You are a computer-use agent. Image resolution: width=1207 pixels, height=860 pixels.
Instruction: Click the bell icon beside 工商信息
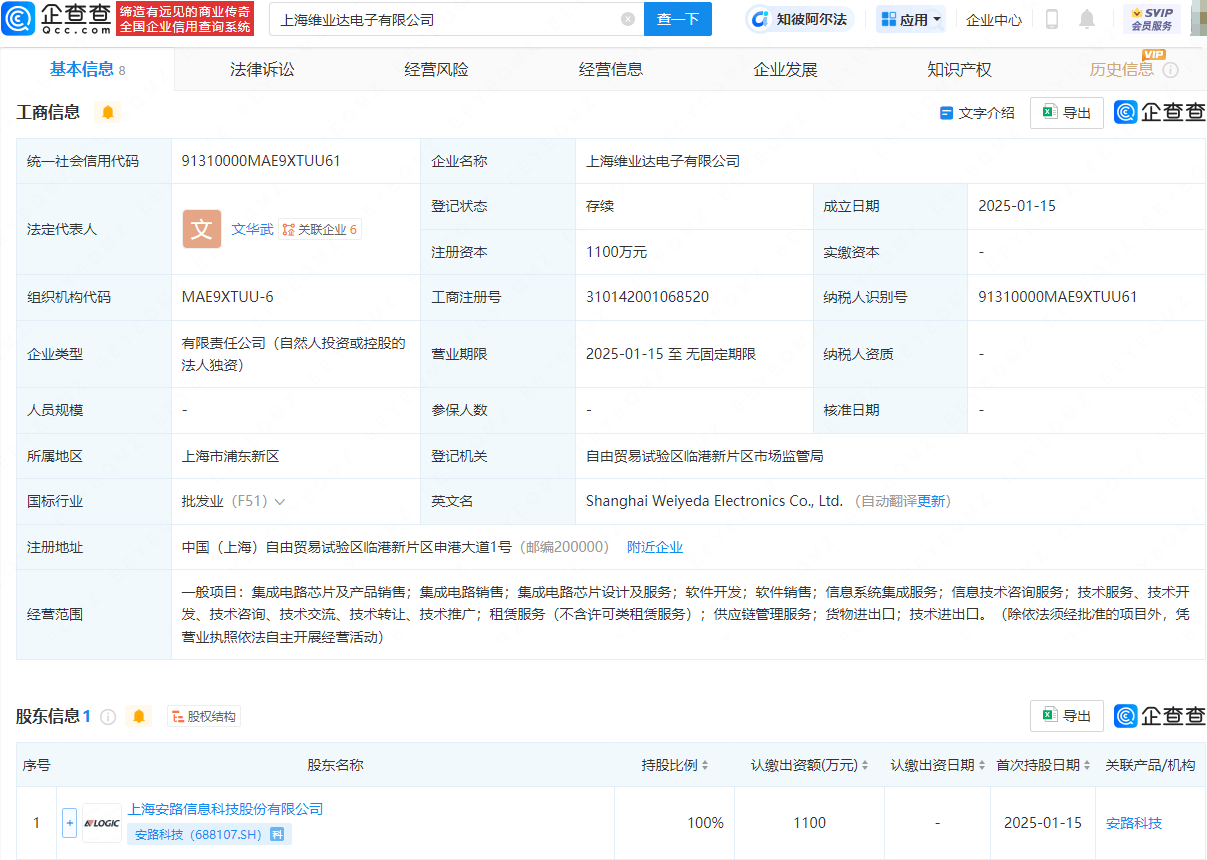pyautogui.click(x=108, y=112)
